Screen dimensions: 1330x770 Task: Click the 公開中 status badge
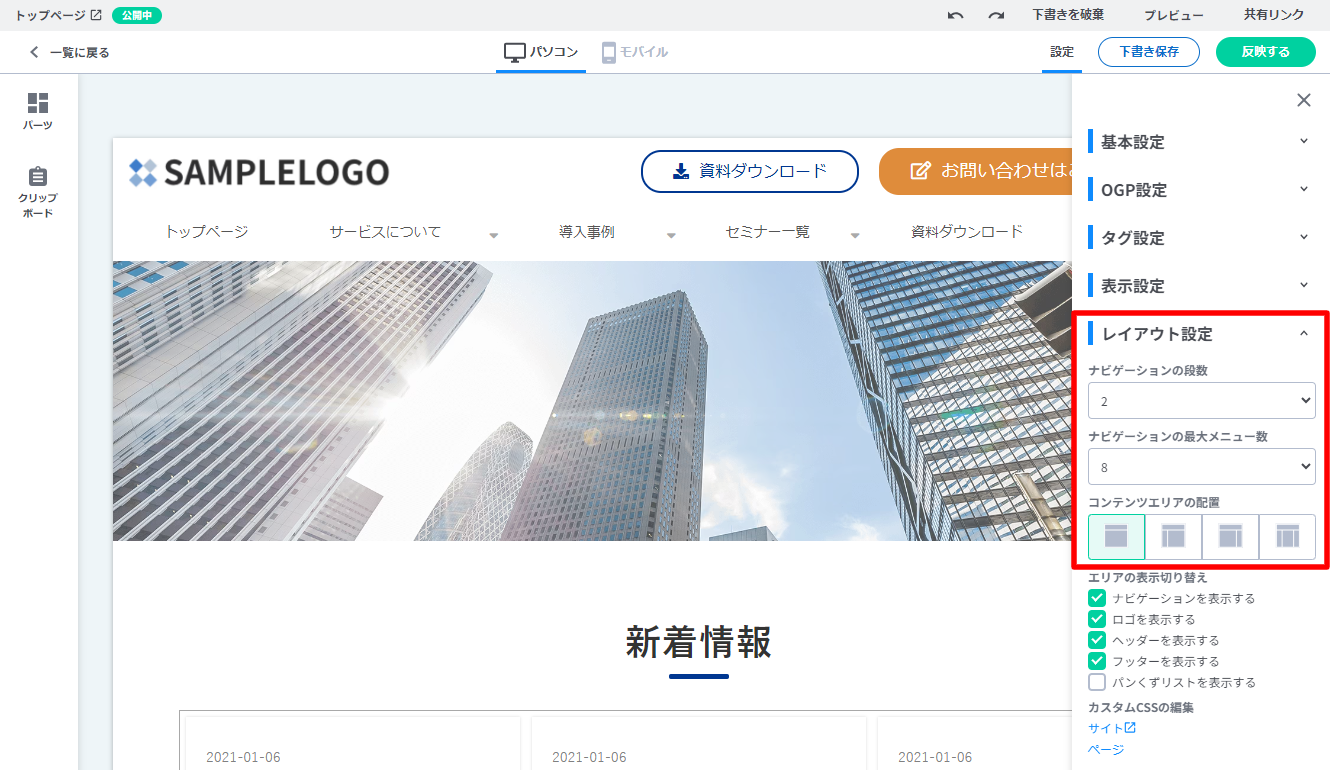[x=137, y=15]
